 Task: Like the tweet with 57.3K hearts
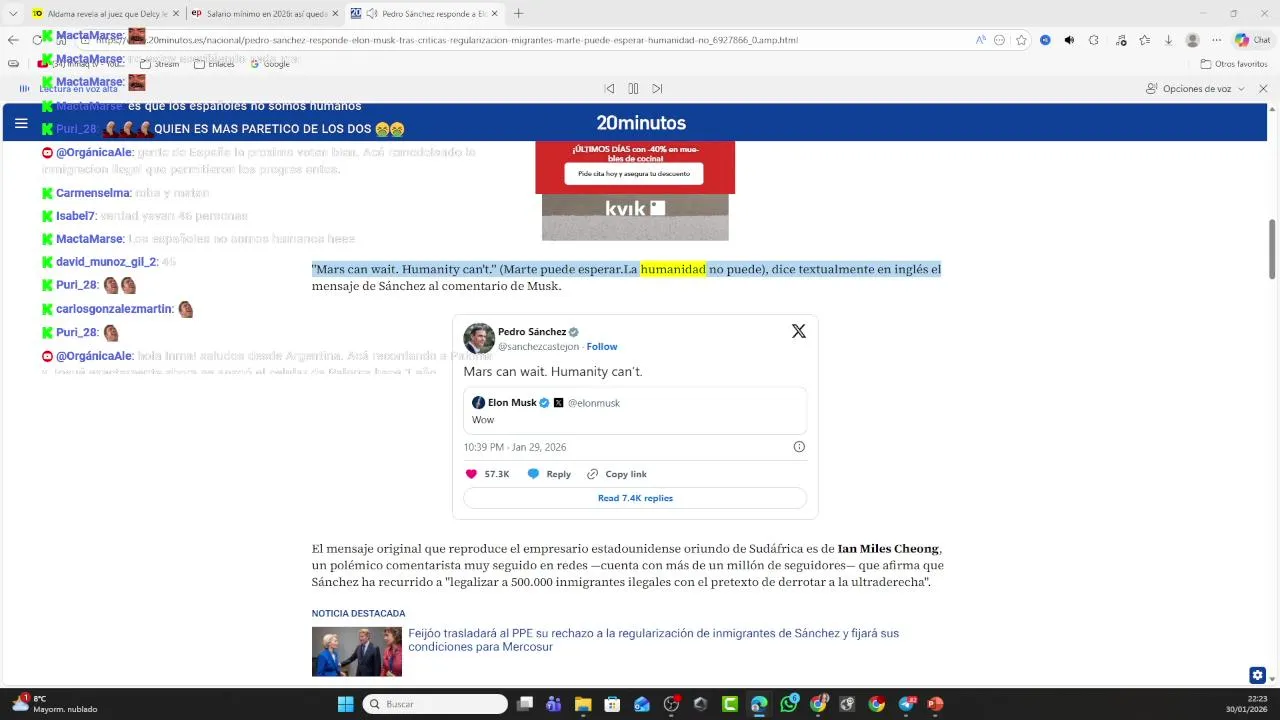pyautogui.click(x=488, y=474)
